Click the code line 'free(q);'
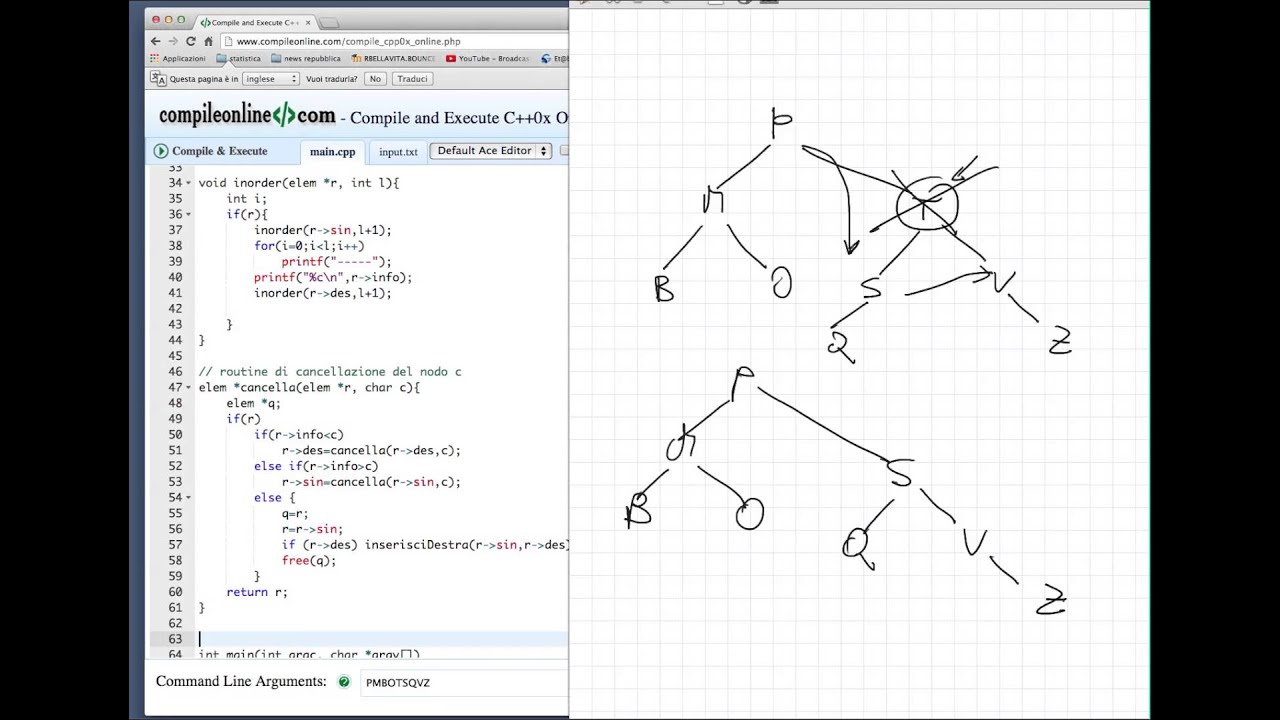The height and width of the screenshot is (720, 1280). pyautogui.click(x=309, y=561)
